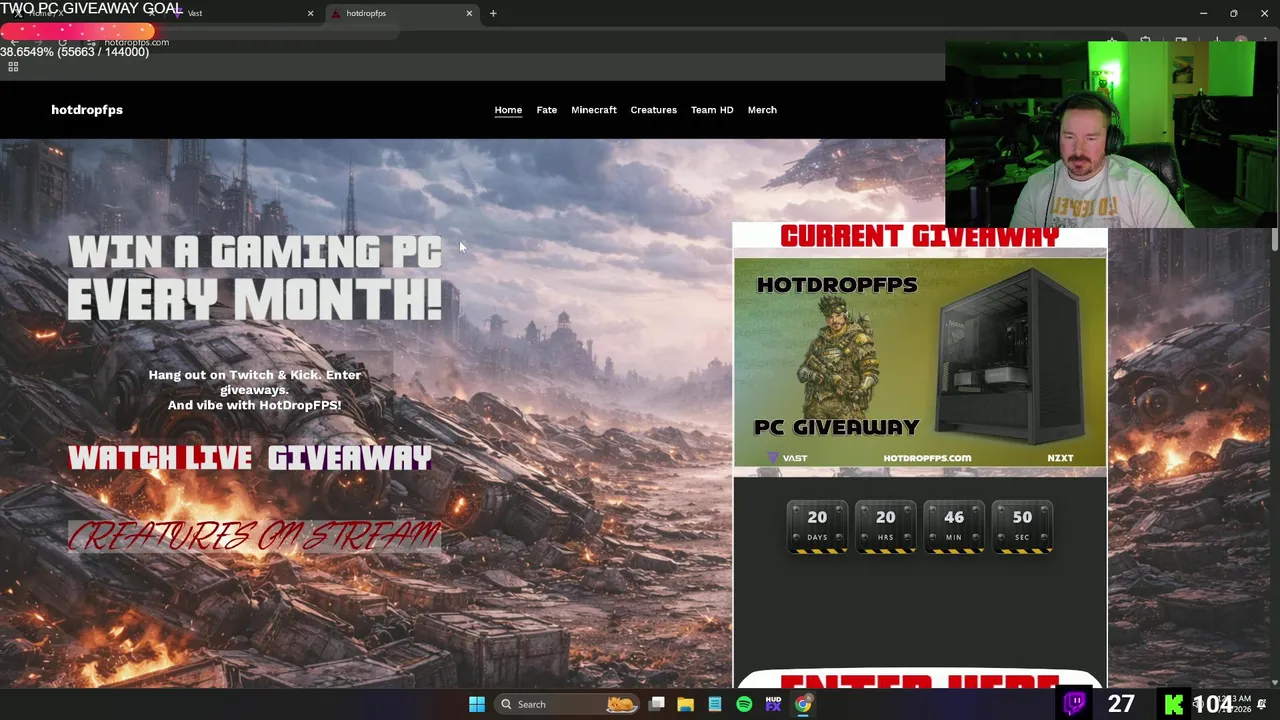Open the notifications bell in tray

point(1262,704)
